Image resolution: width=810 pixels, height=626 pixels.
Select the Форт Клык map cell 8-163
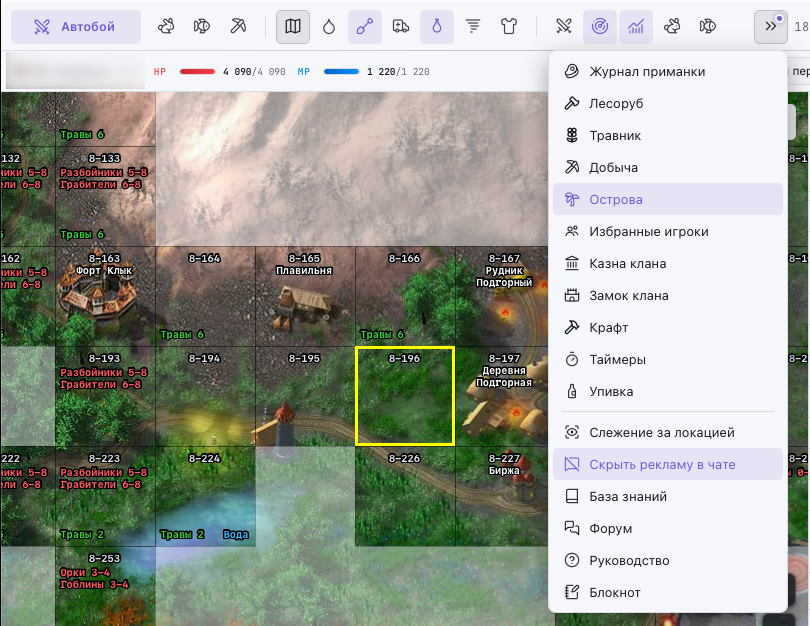coord(105,296)
